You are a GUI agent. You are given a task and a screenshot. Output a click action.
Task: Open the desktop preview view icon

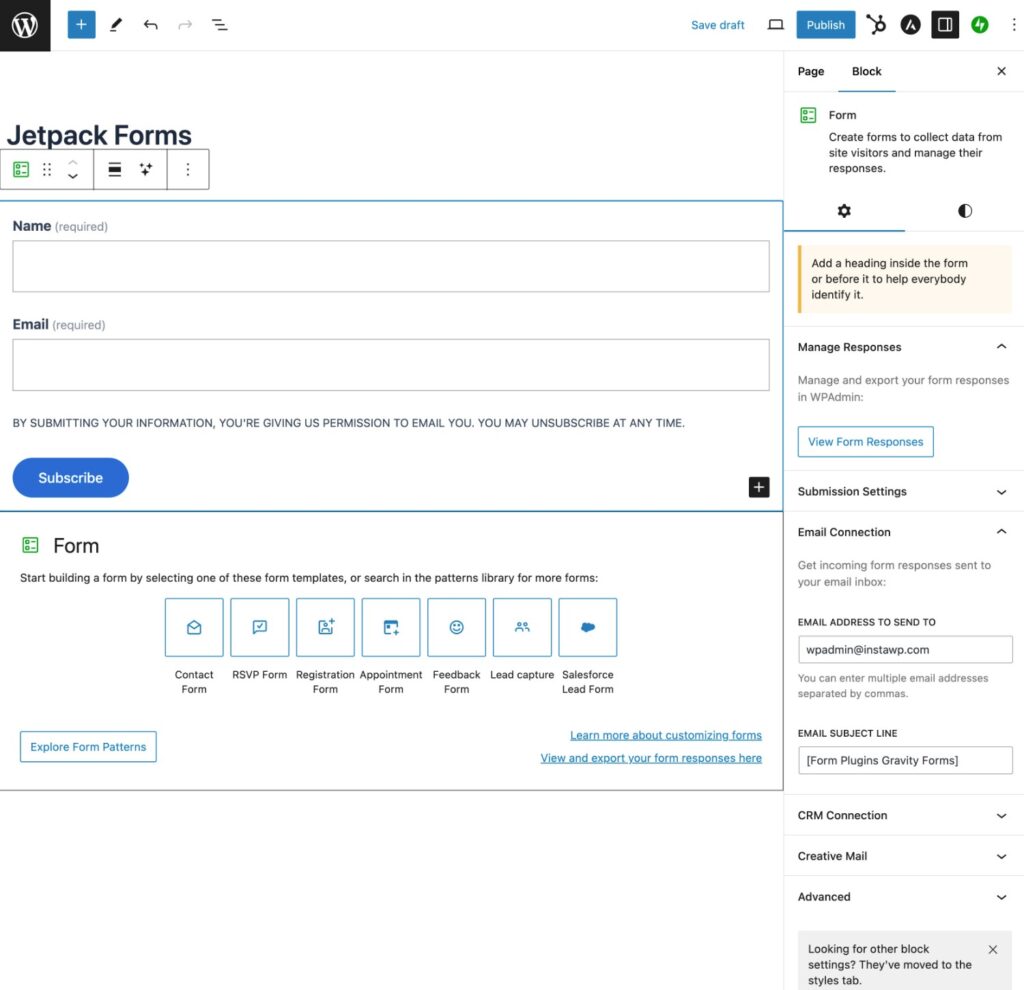775,25
